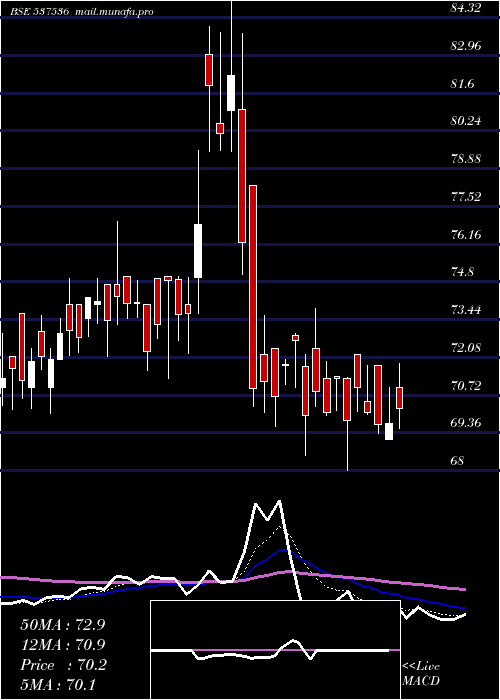Click the 74.8 price axis label

pyautogui.click(x=462, y=271)
